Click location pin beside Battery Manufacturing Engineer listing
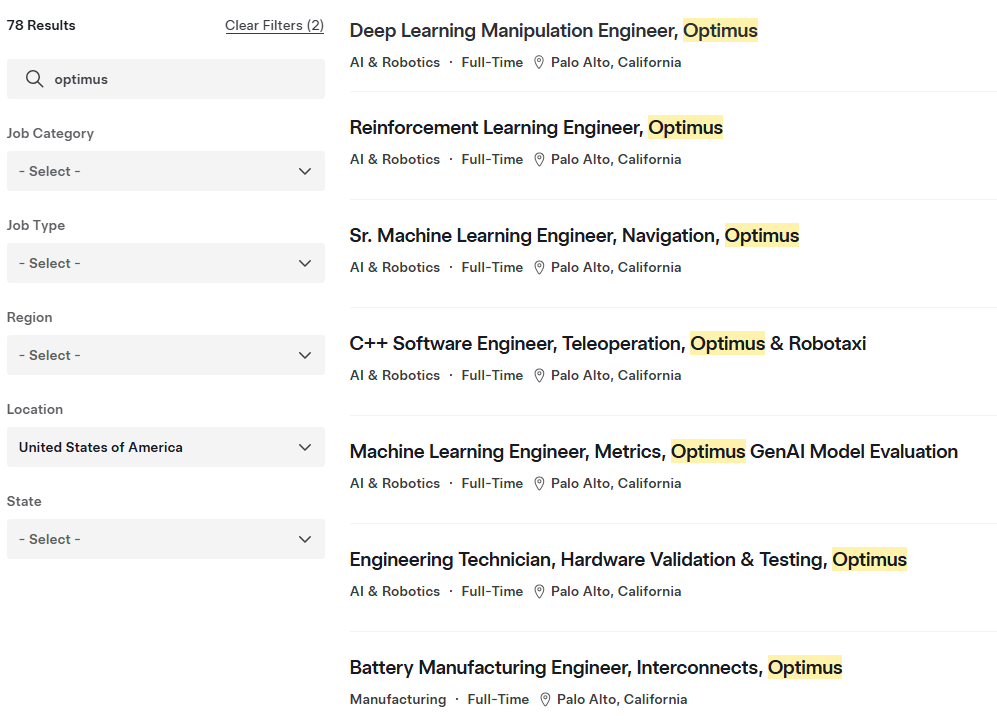Screen dimensions: 997x728 click(545, 699)
